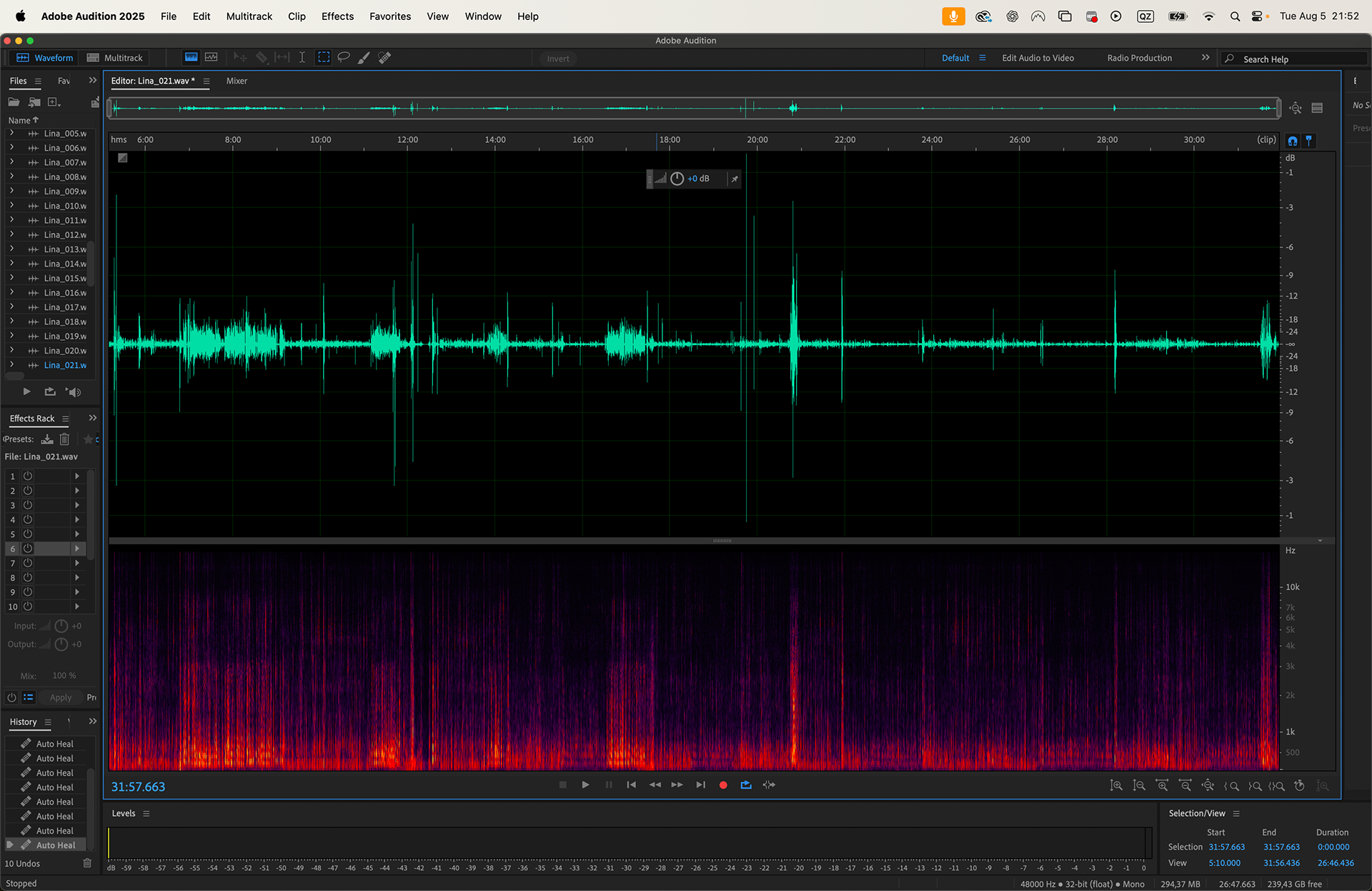Image resolution: width=1372 pixels, height=891 pixels.
Task: Select the Lasso Selection tool
Action: (344, 57)
